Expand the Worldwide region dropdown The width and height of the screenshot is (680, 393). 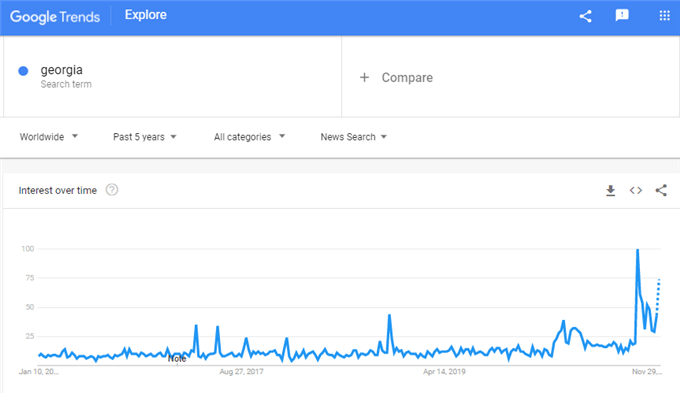point(49,137)
